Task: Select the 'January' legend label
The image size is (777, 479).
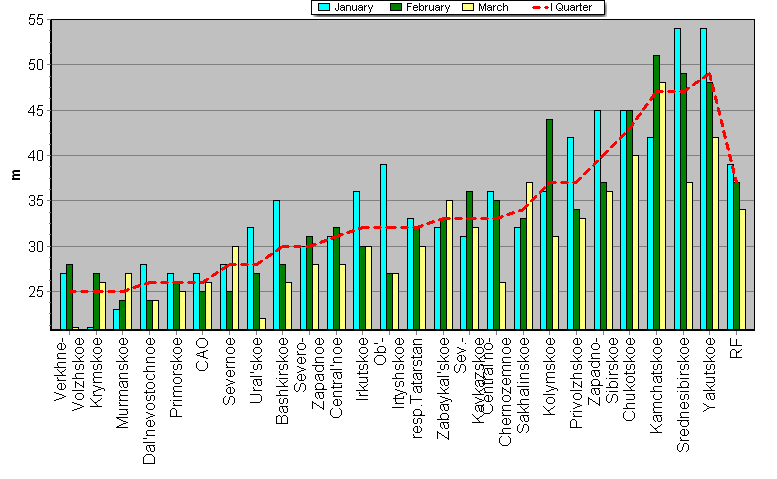Action: [x=353, y=7]
